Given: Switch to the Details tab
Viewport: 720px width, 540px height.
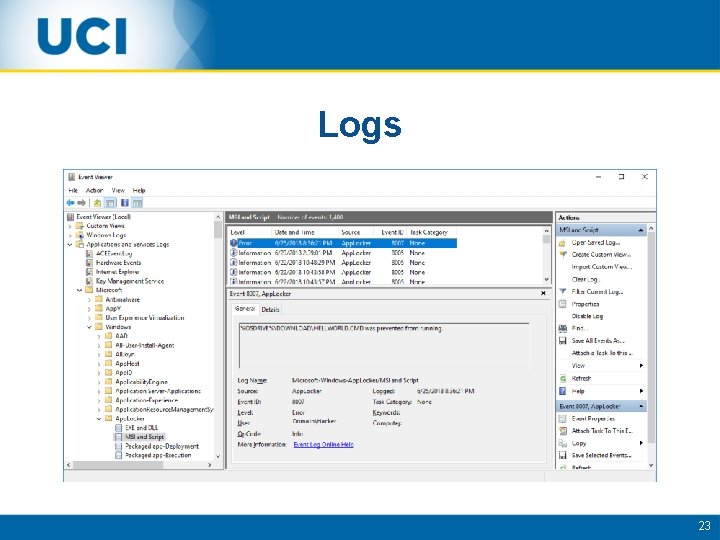Looking at the screenshot, I should tap(270, 309).
